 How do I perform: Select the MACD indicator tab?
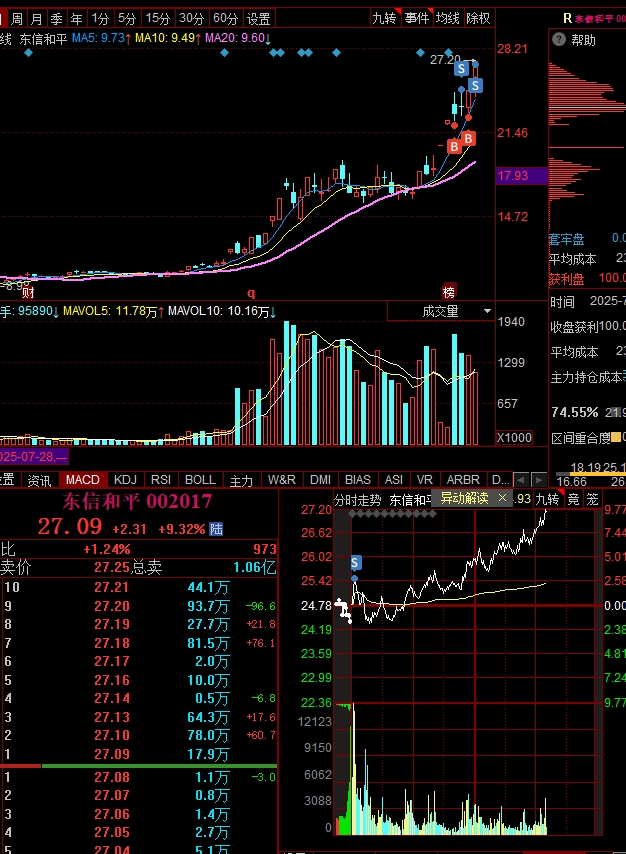[x=83, y=480]
